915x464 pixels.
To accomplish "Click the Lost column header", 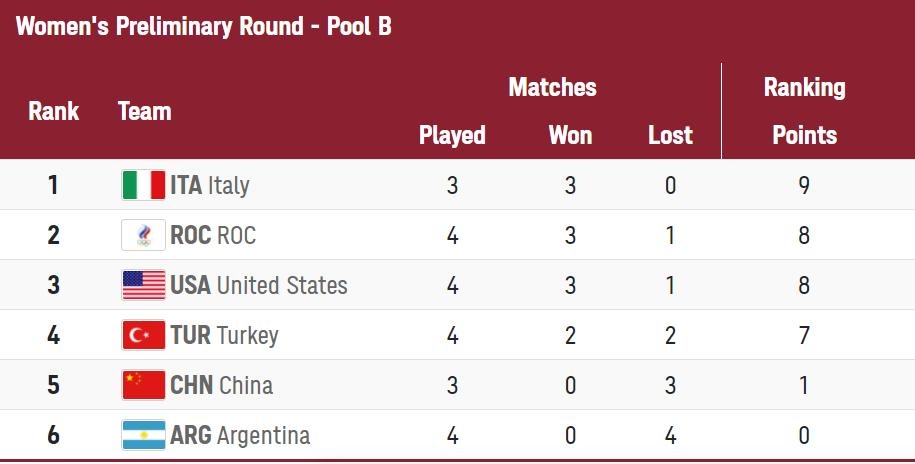I will tap(670, 135).
